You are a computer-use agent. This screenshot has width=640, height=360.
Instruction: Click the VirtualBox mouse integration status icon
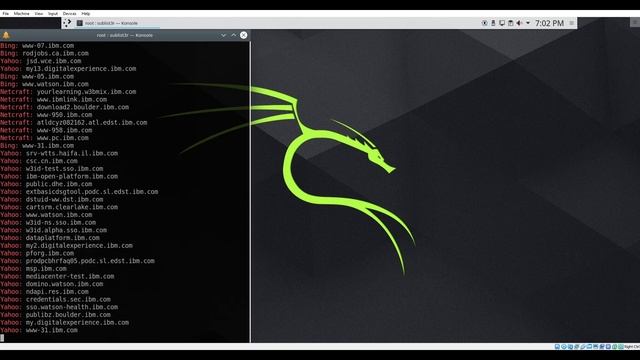tap(614, 347)
